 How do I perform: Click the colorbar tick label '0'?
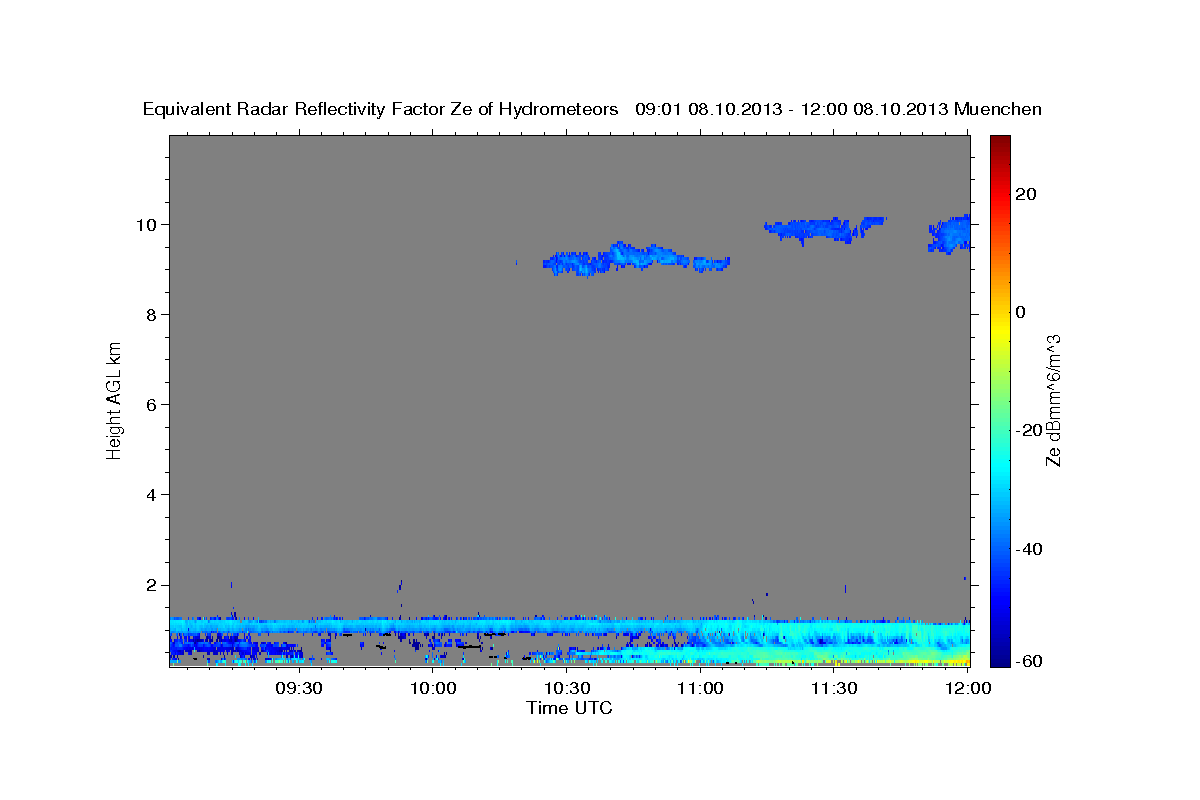(x=1021, y=312)
